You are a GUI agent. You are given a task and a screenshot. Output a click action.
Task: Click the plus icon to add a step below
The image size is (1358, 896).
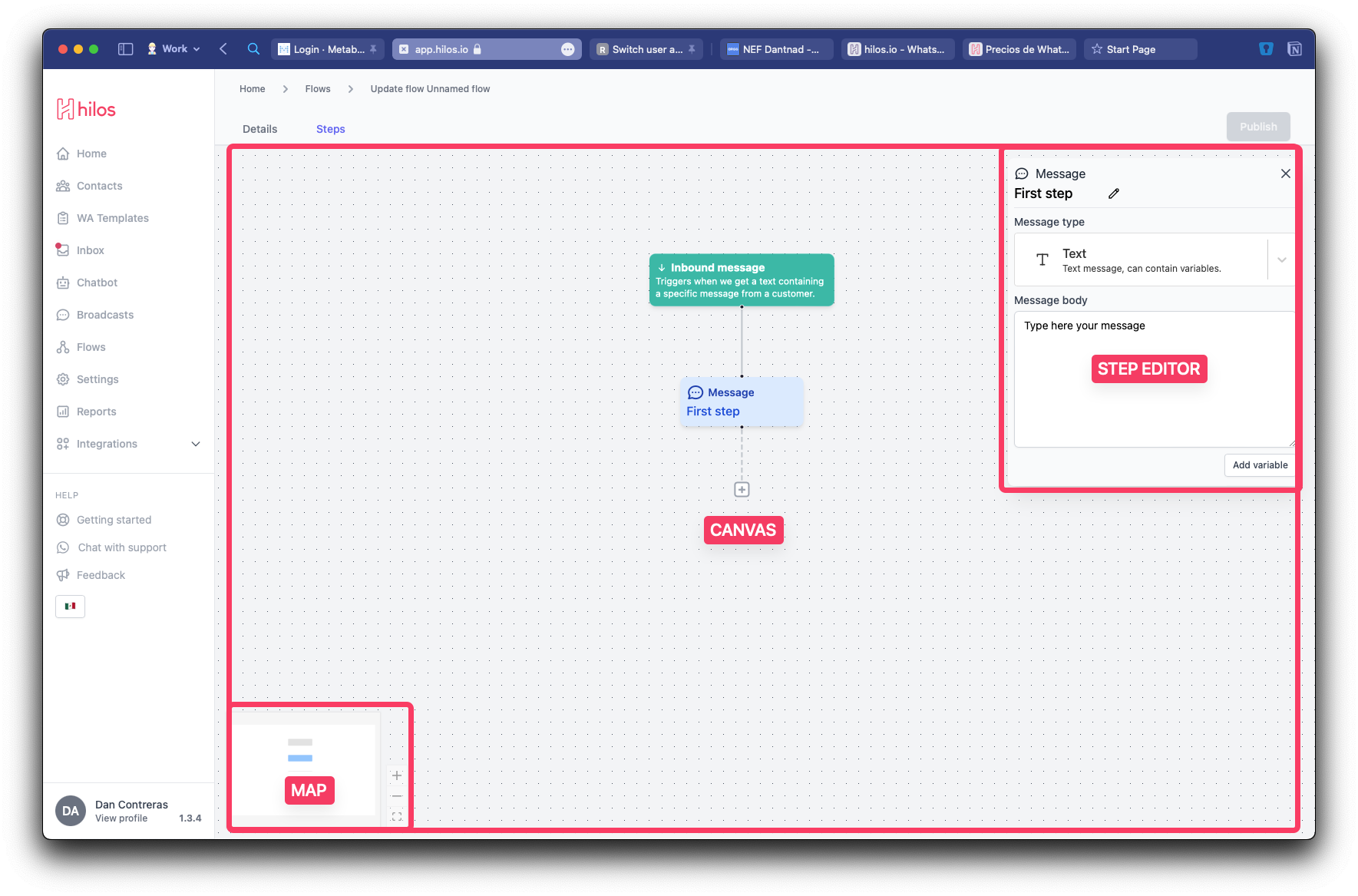(x=742, y=490)
